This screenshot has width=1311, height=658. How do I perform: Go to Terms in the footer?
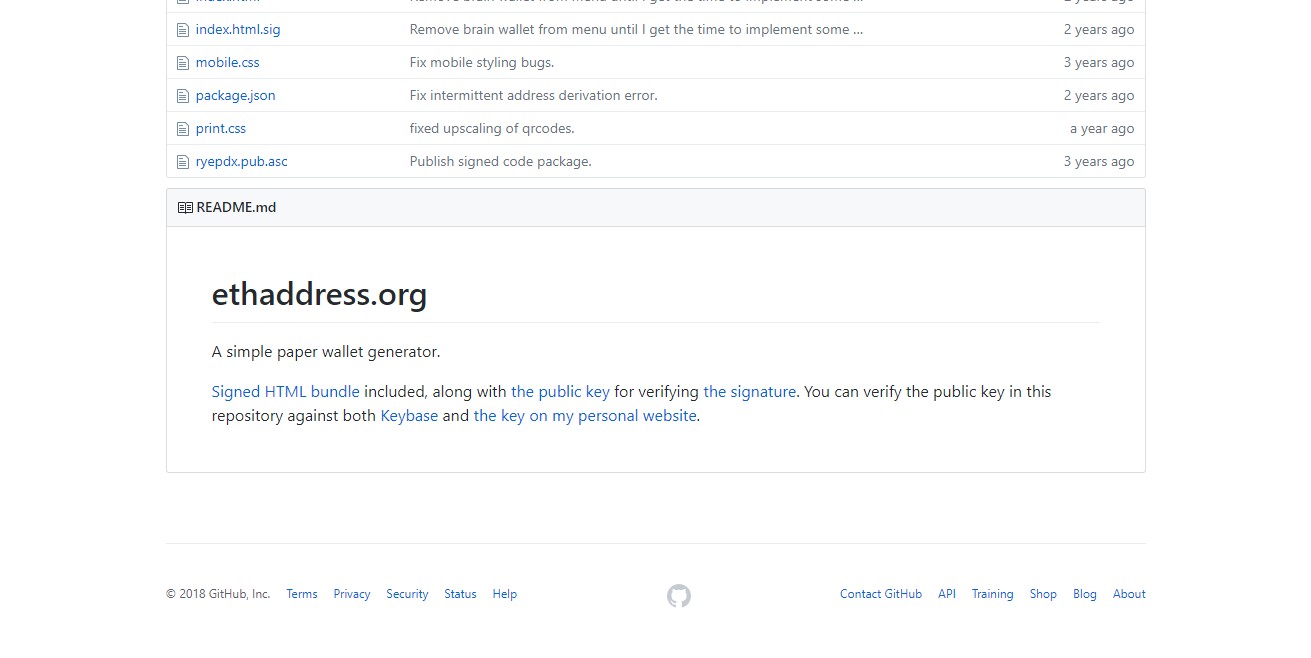coord(301,594)
